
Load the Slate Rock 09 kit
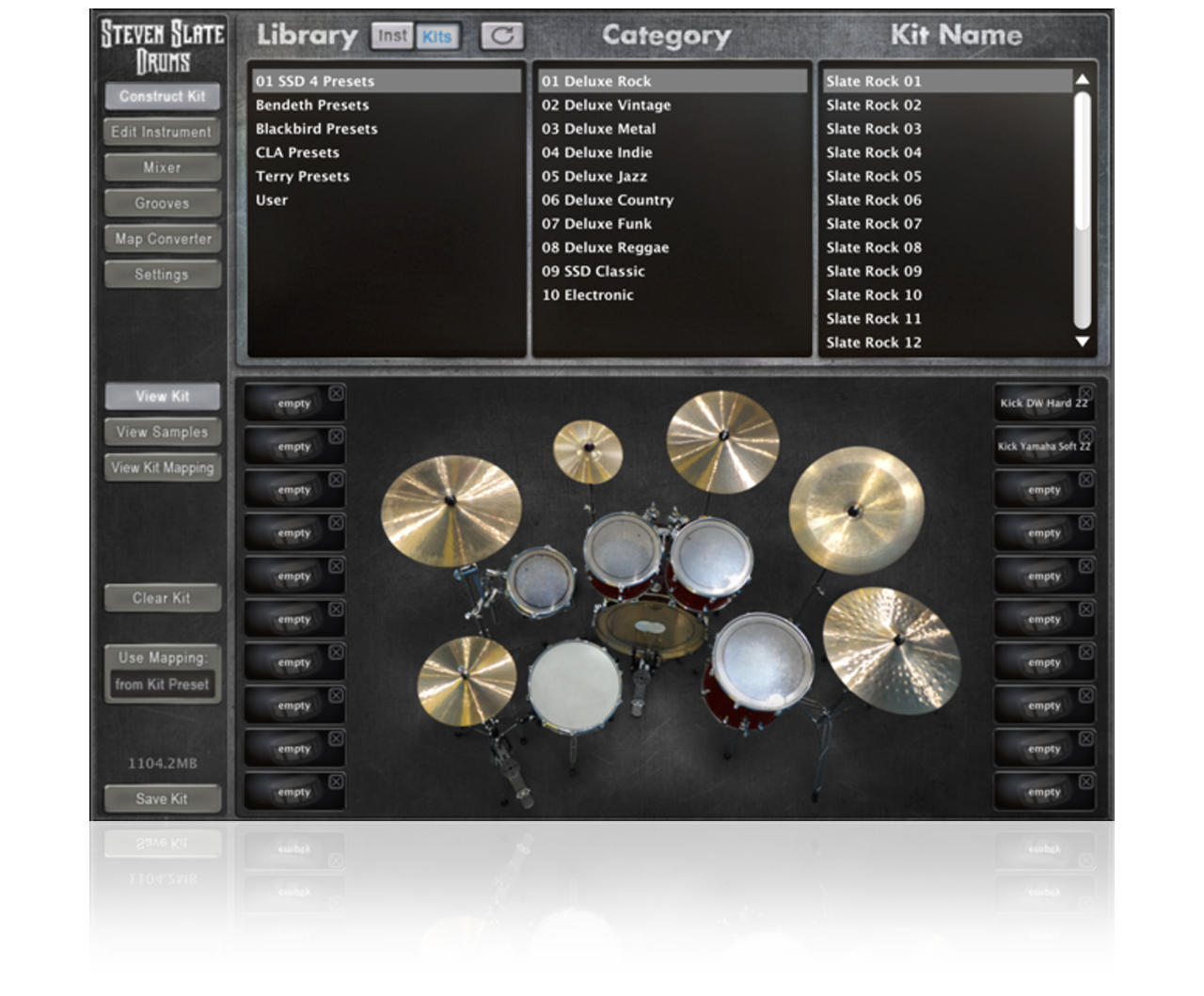[x=946, y=271]
